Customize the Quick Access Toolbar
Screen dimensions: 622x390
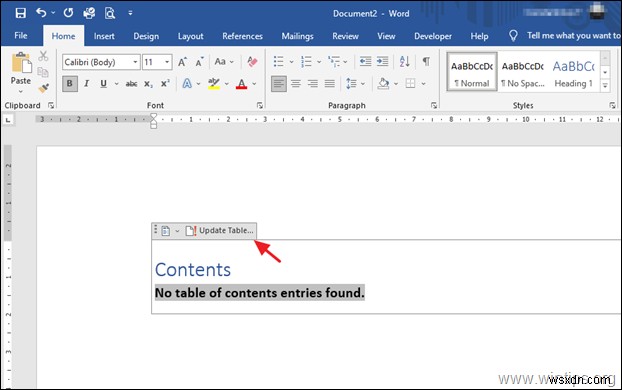click(130, 13)
